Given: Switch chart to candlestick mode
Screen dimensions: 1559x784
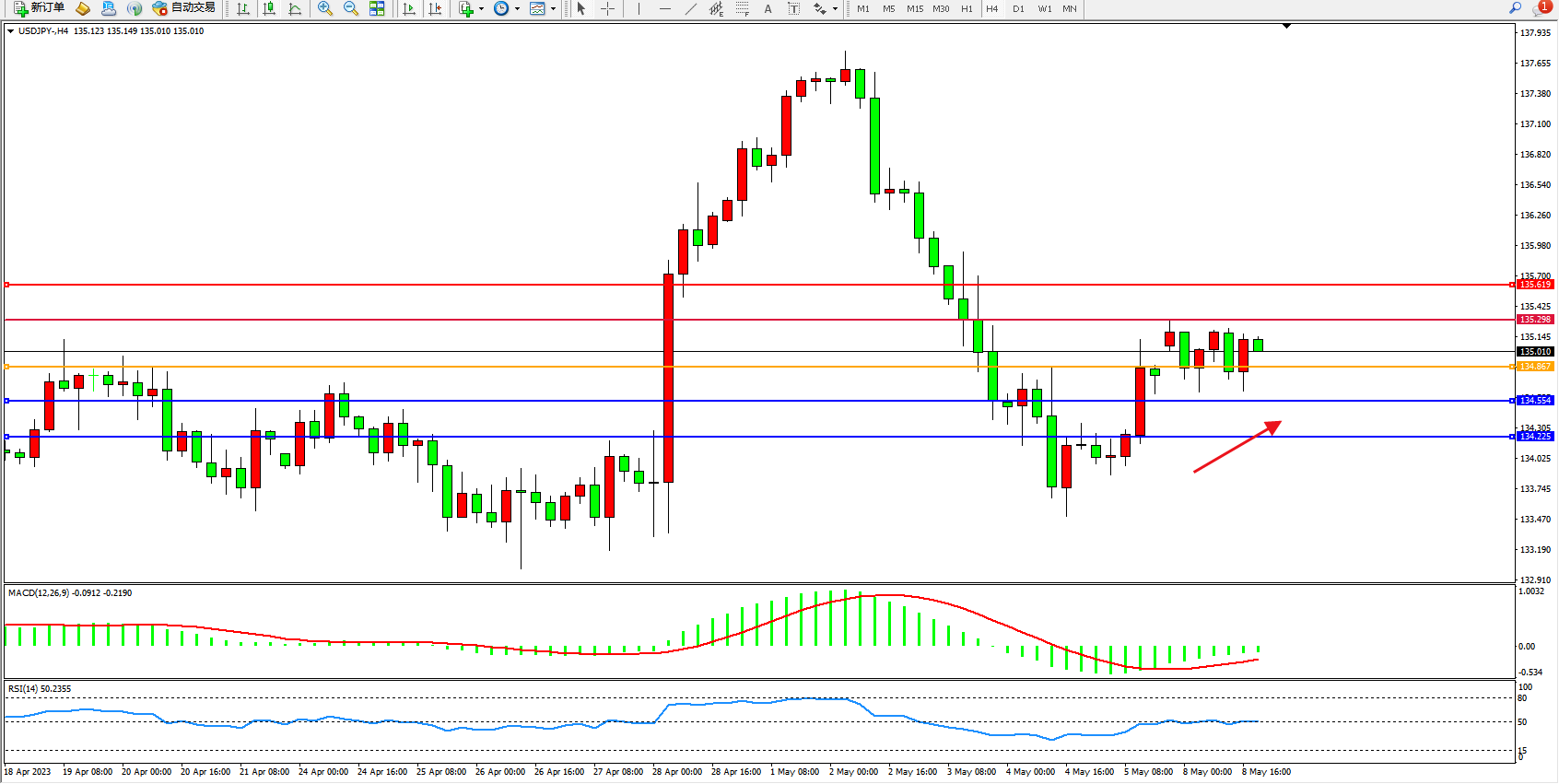Looking at the screenshot, I should pos(269,8).
